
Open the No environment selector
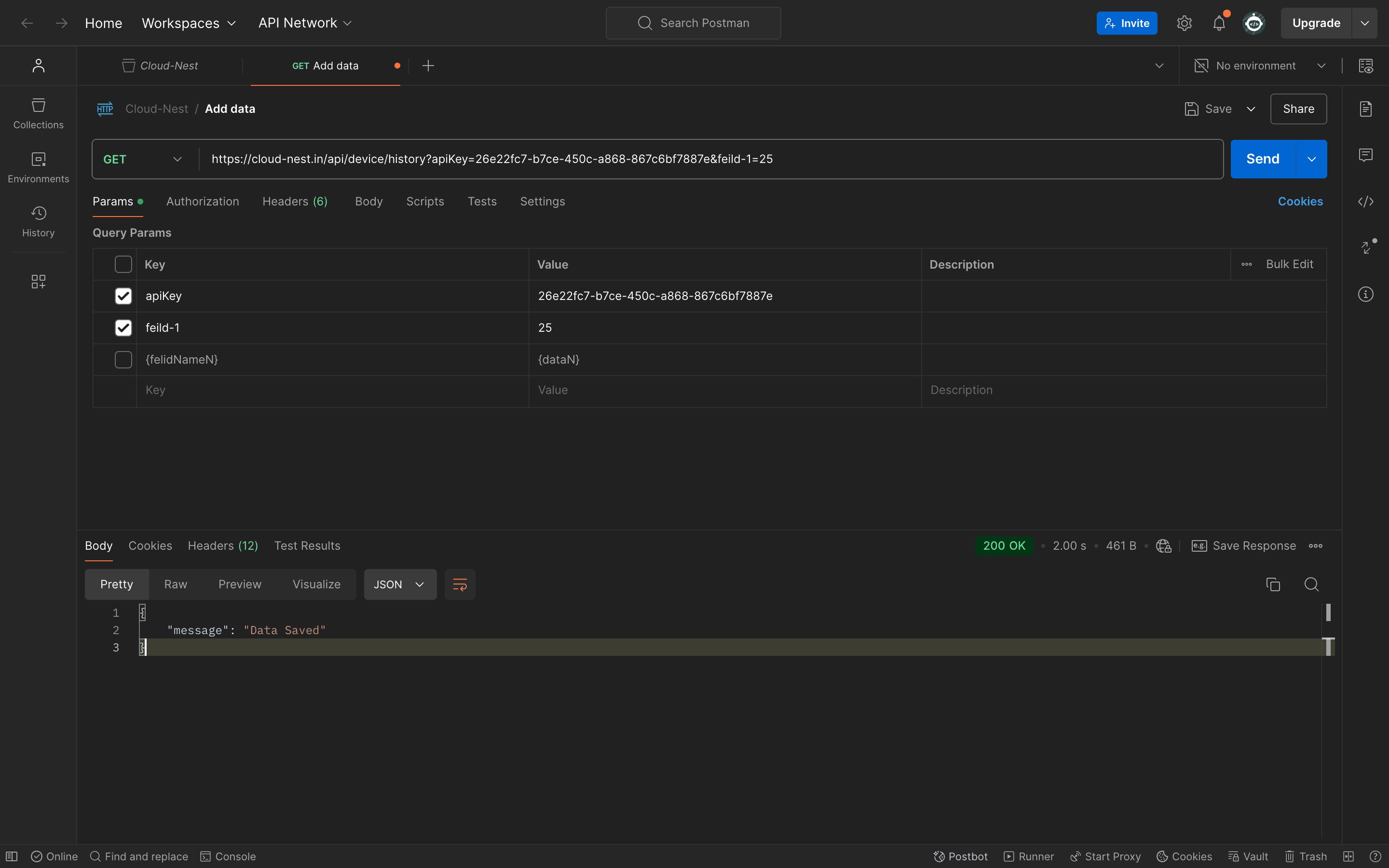point(1260,66)
